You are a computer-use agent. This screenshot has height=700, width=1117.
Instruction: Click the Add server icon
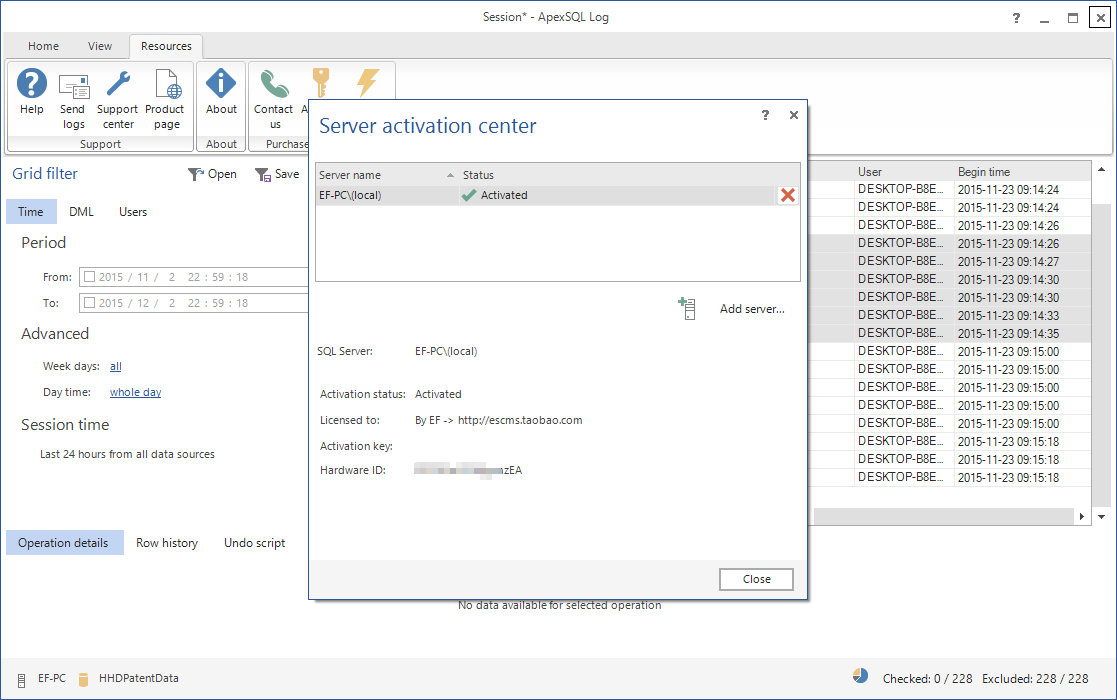click(x=687, y=308)
